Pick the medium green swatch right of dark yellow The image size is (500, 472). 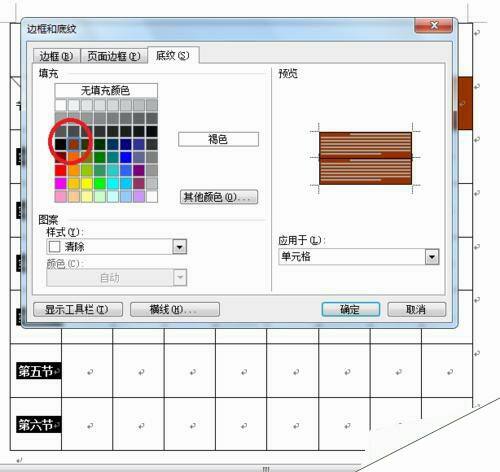pyautogui.click(x=99, y=157)
